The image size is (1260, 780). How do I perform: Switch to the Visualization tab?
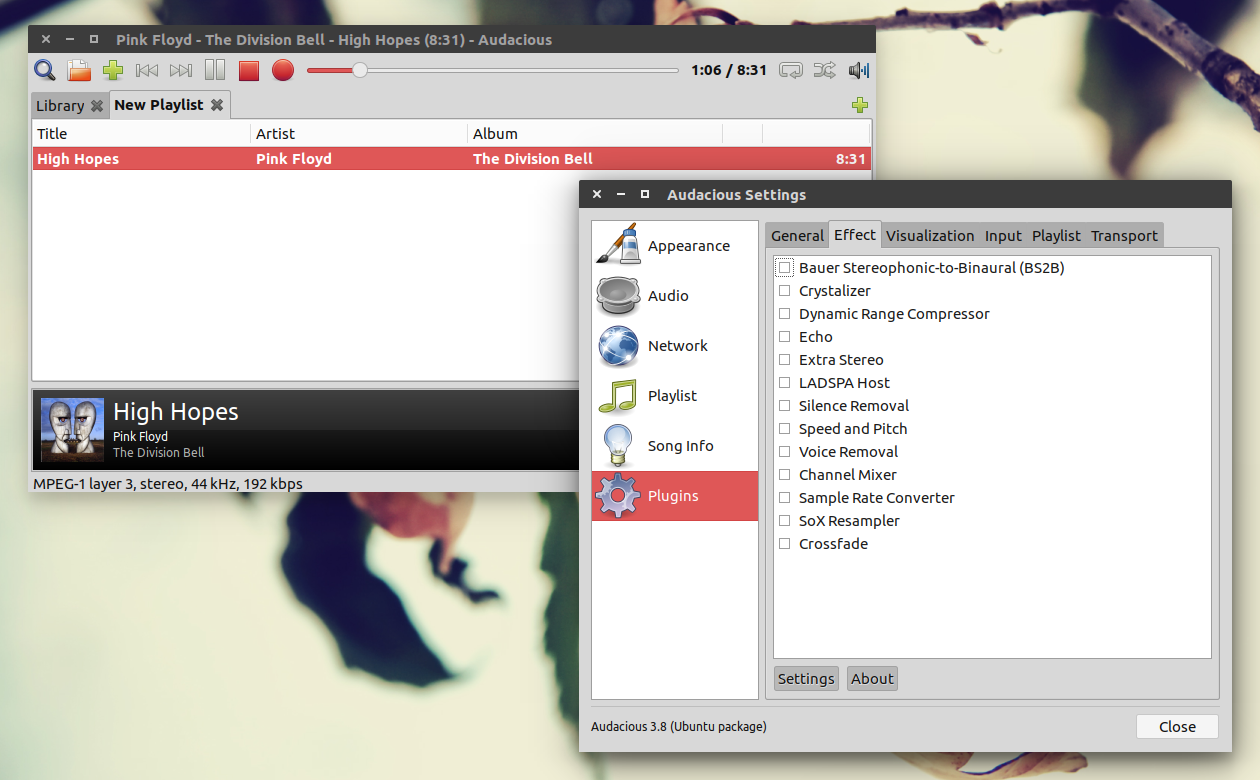[x=930, y=236]
